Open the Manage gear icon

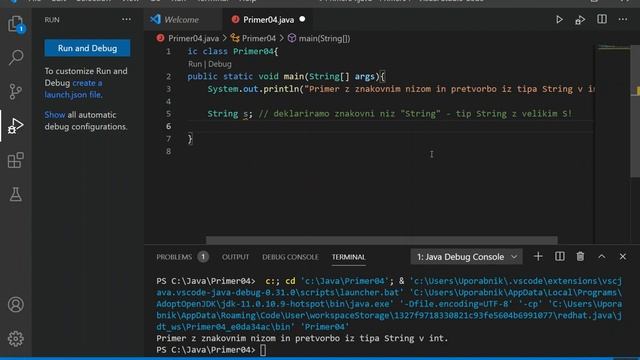(16, 338)
